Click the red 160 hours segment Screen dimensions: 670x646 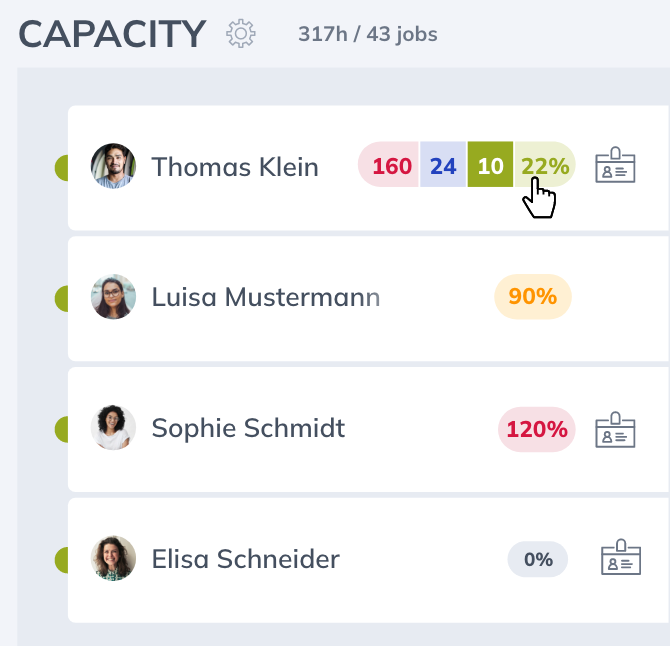coord(390,166)
